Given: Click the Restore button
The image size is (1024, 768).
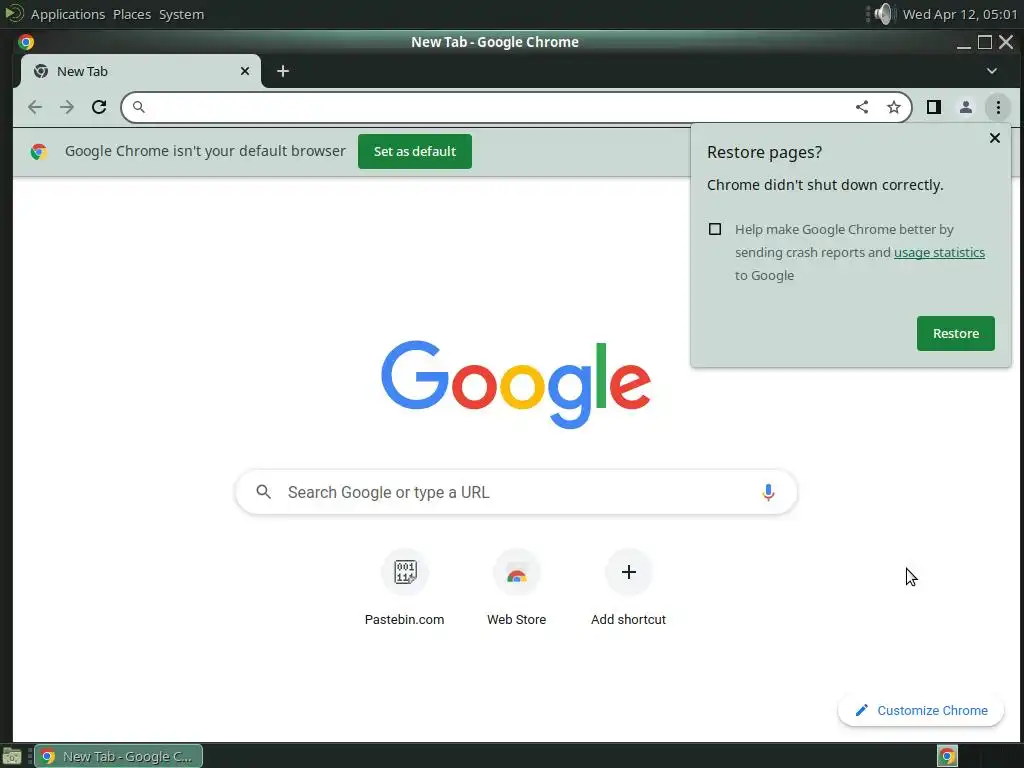Looking at the screenshot, I should [955, 334].
